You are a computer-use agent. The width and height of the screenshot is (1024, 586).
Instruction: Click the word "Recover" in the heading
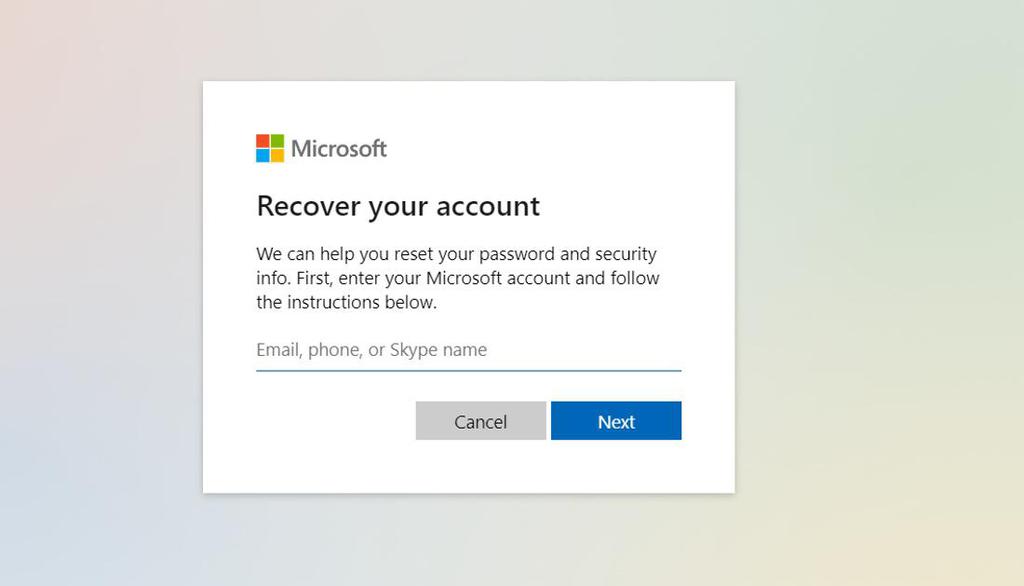pyautogui.click(x=308, y=206)
